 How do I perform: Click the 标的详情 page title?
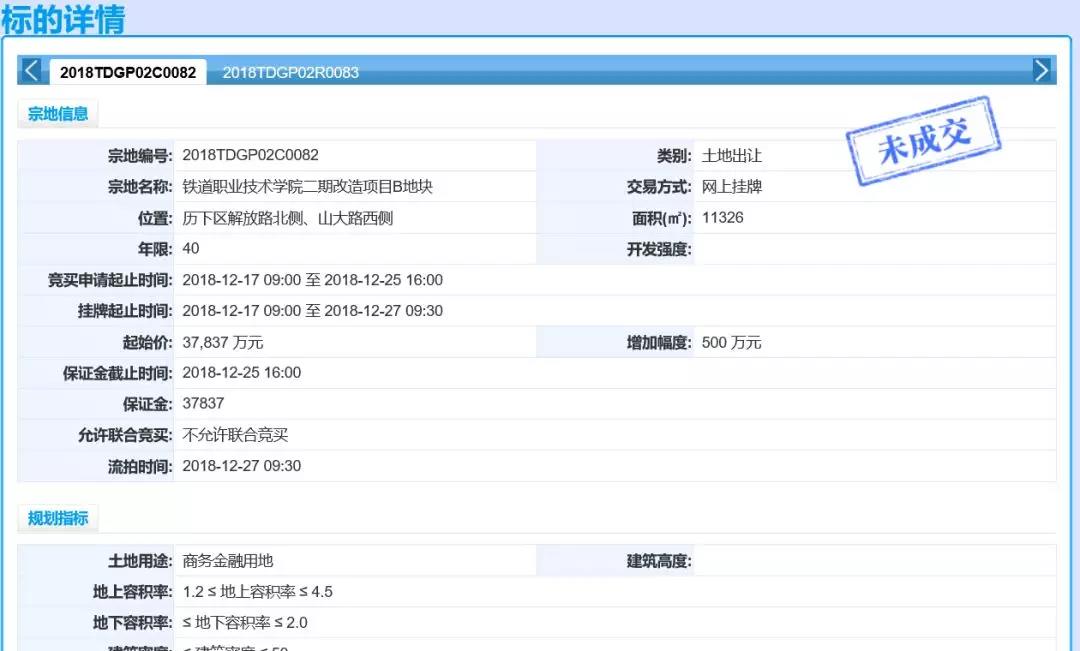coord(64,19)
